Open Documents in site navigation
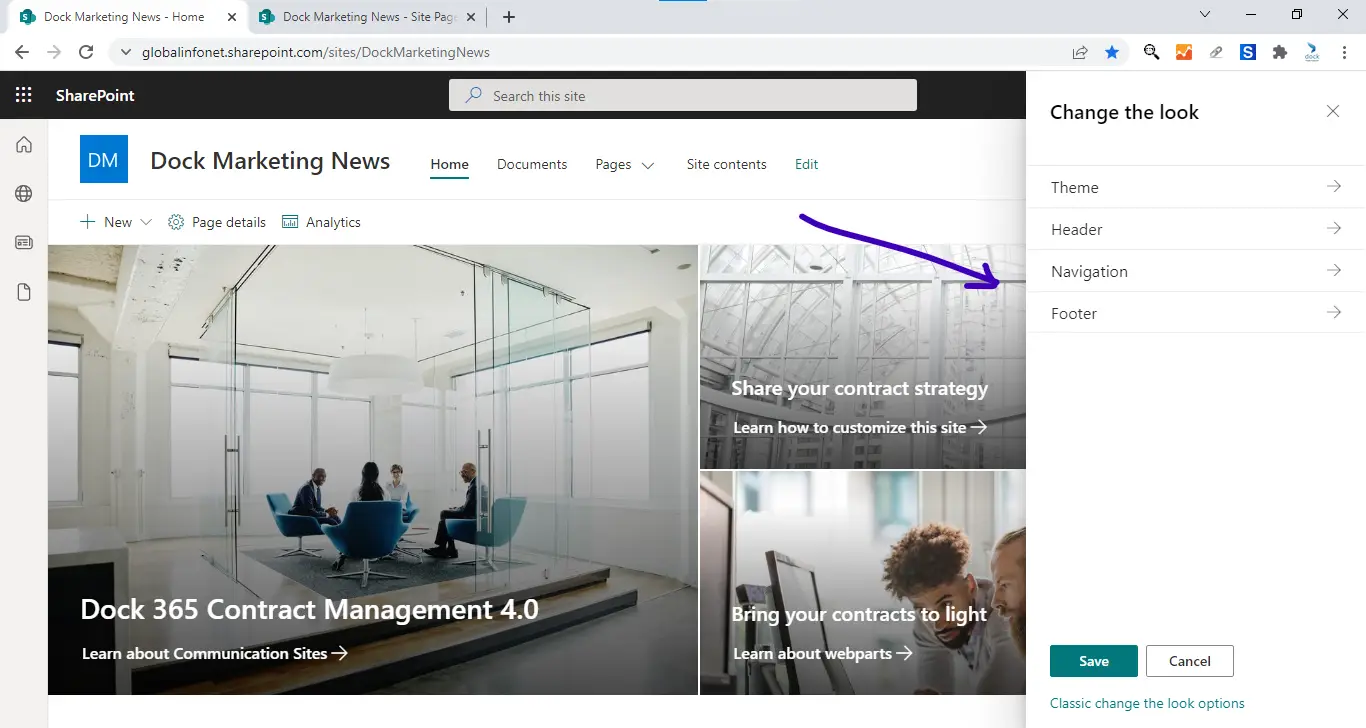Image resolution: width=1366 pixels, height=728 pixels. click(x=532, y=164)
